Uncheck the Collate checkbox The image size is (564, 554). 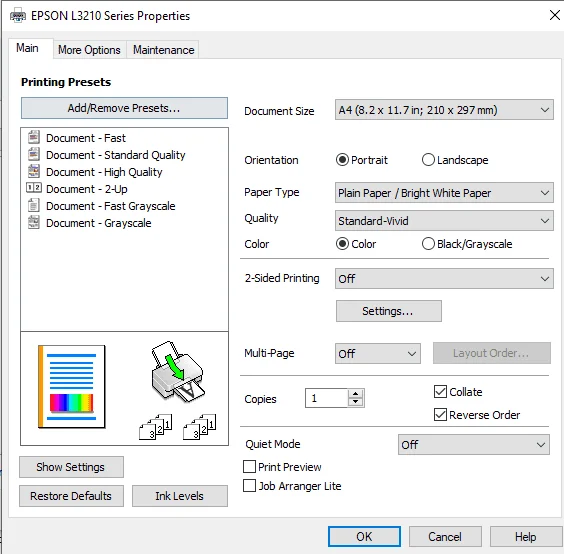tap(440, 391)
